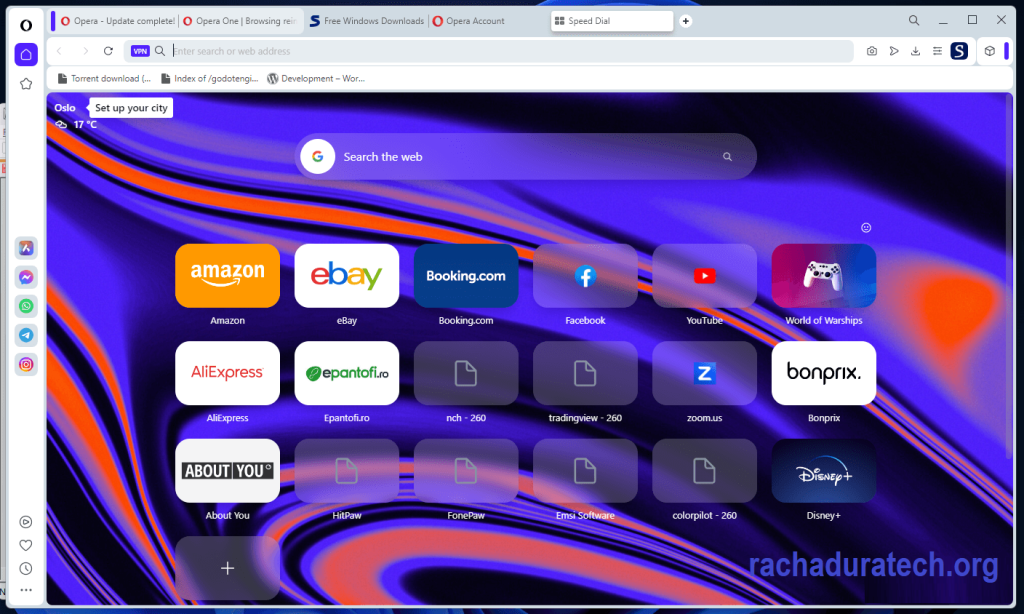Open History clock icon in sidebar
The height and width of the screenshot is (614, 1024).
26,568
